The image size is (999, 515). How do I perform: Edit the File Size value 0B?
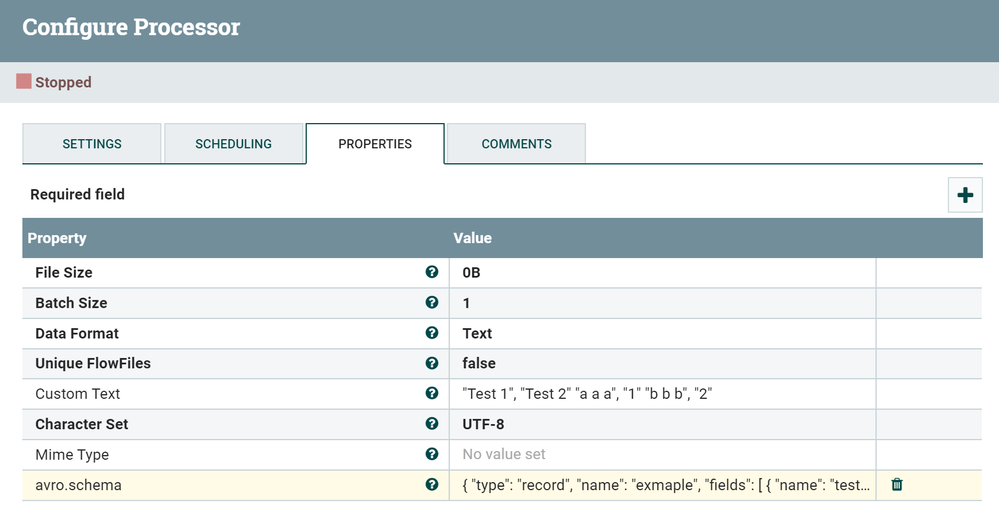coord(663,272)
